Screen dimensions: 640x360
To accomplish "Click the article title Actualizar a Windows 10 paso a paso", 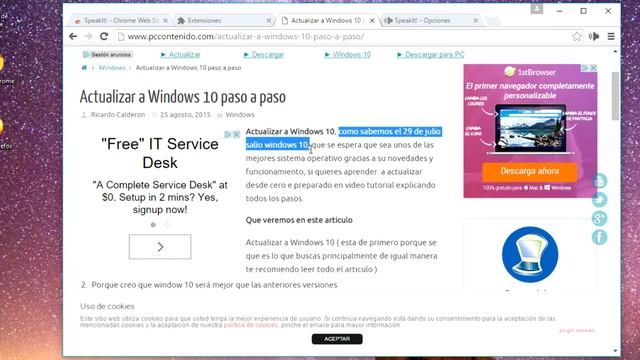I will click(x=182, y=97).
